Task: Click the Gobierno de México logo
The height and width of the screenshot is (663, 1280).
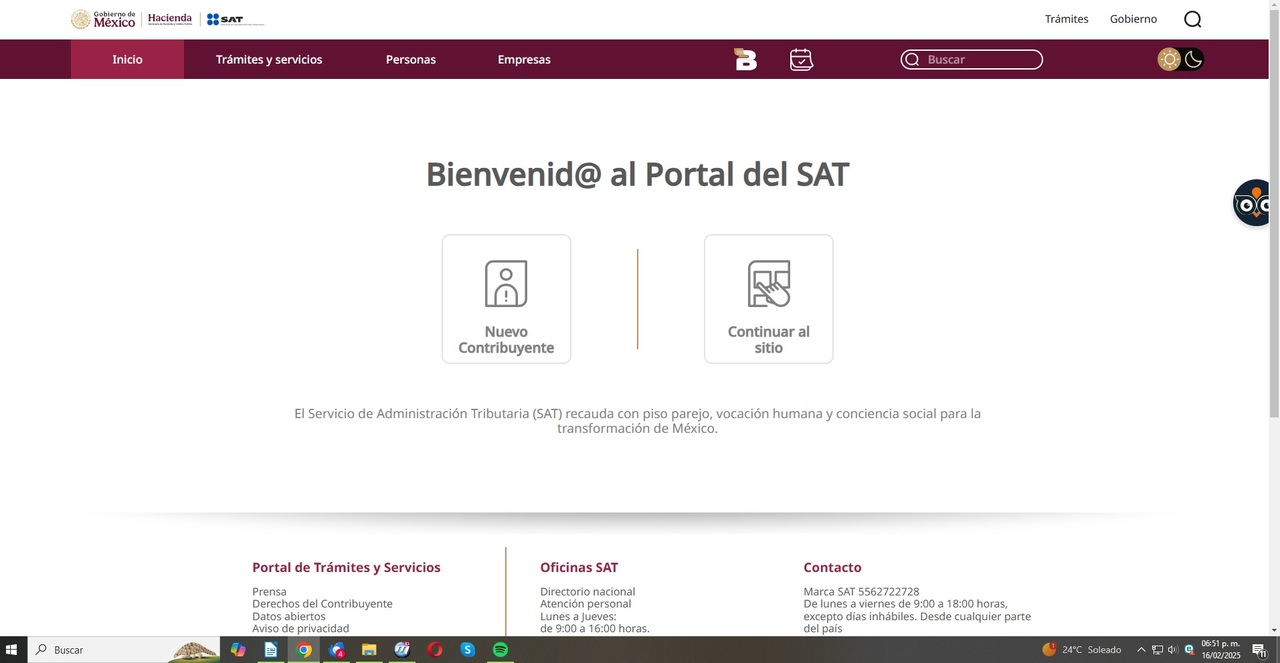Action: (x=103, y=19)
